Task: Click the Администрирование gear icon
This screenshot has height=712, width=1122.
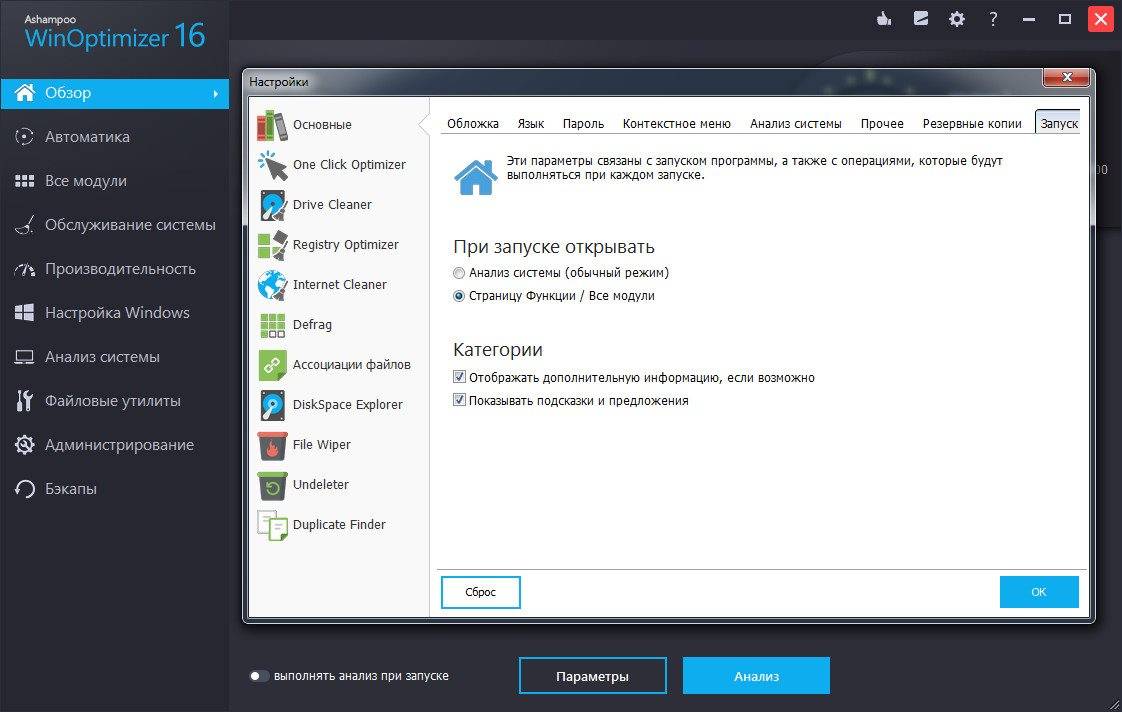Action: (x=24, y=445)
